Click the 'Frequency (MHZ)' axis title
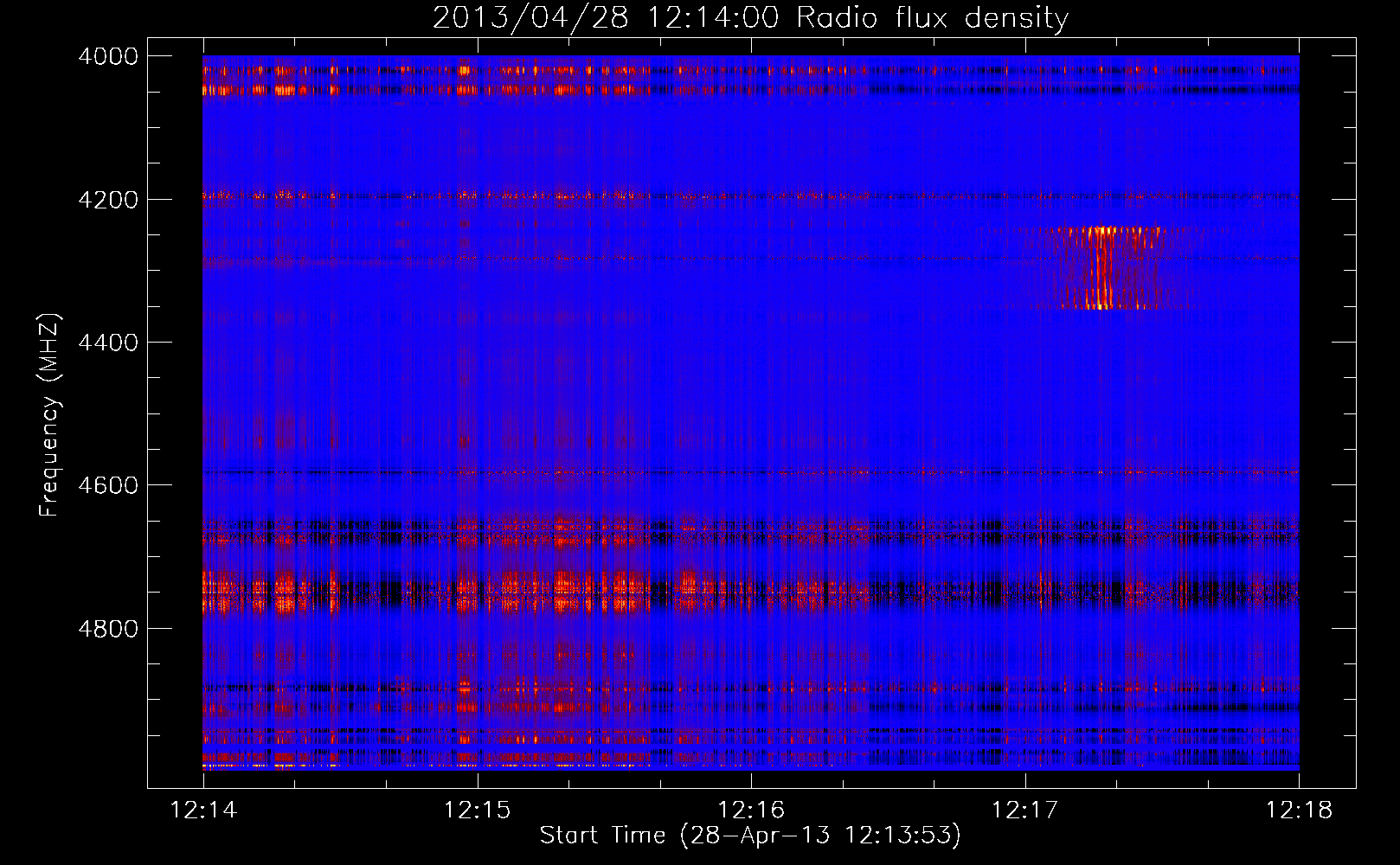 coord(49,415)
